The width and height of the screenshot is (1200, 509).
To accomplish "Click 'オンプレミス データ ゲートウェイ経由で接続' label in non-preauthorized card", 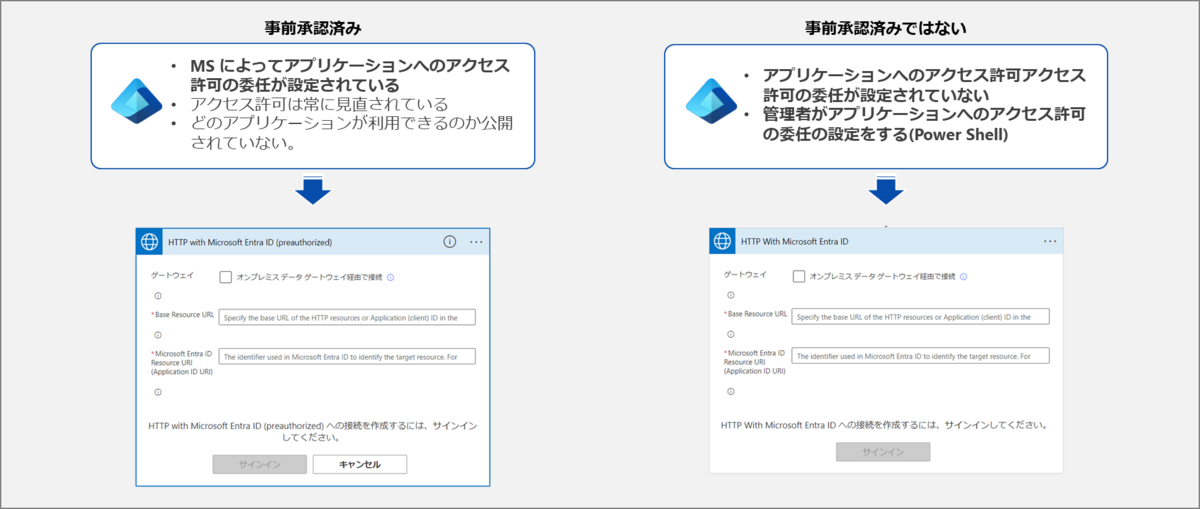I will [x=882, y=276].
